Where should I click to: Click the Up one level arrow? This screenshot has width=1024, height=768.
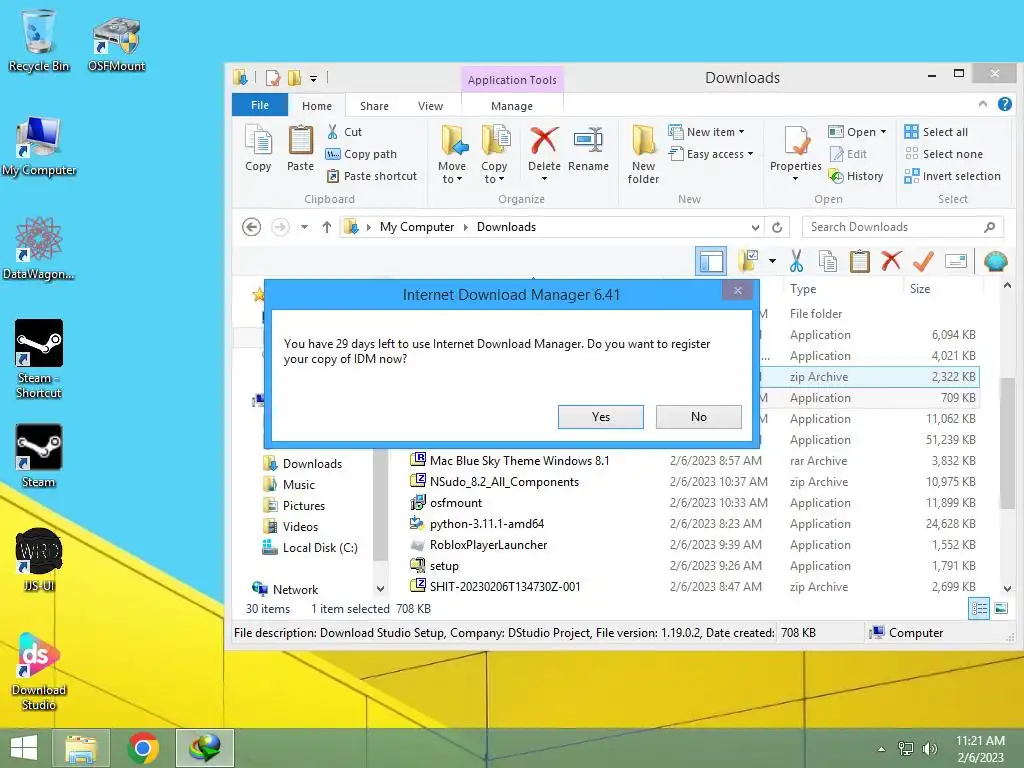pyautogui.click(x=327, y=227)
